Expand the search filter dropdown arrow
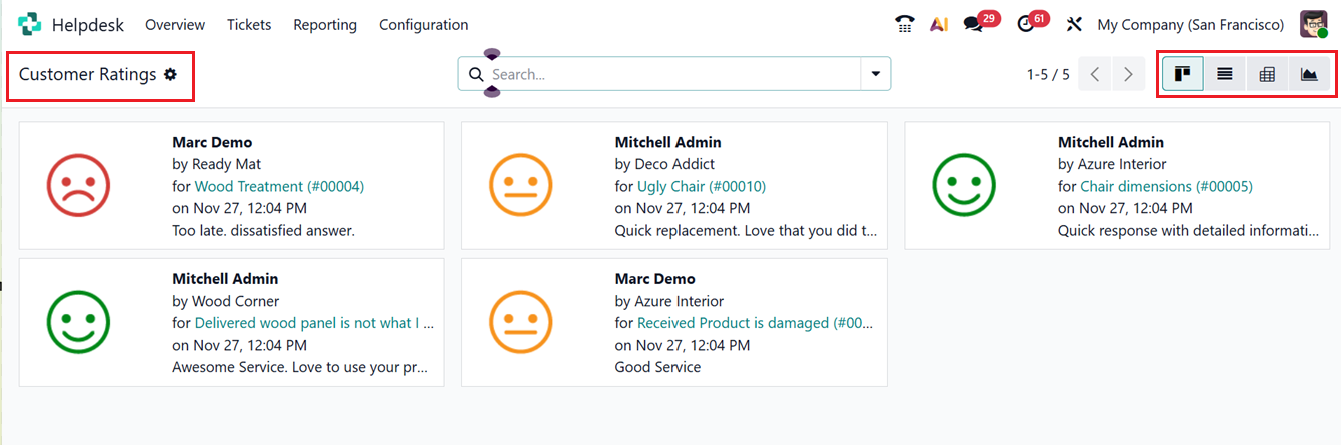This screenshot has width=1341, height=445. point(876,74)
